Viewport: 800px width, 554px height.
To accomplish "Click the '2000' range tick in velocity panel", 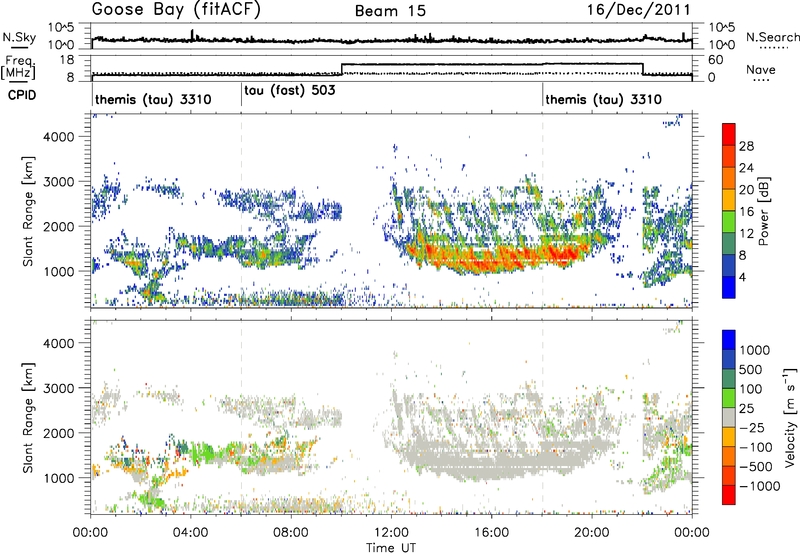I will [x=59, y=433].
